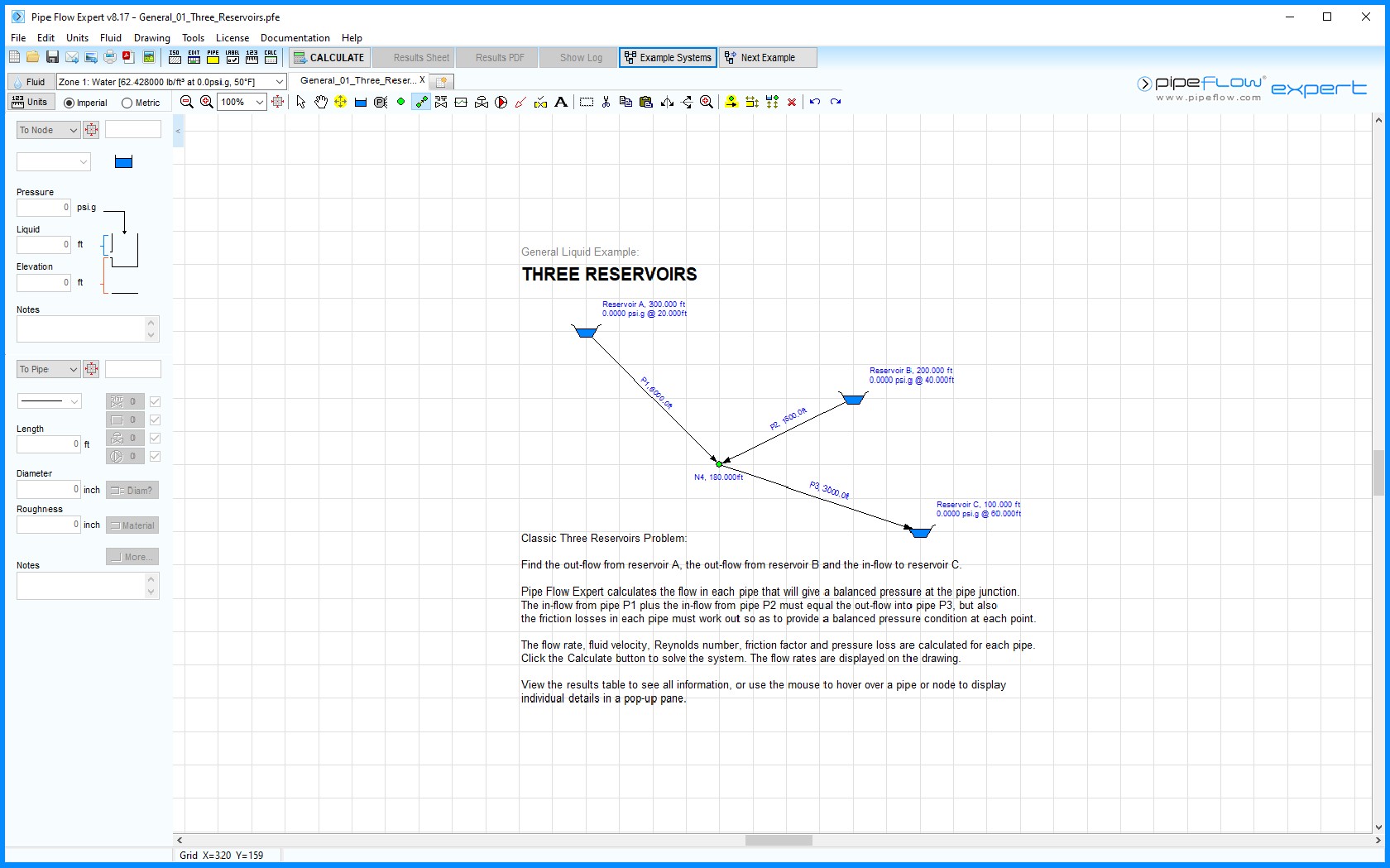Viewport: 1390px width, 868px height.
Task: Click the zoom out magnifier icon
Action: click(x=187, y=102)
